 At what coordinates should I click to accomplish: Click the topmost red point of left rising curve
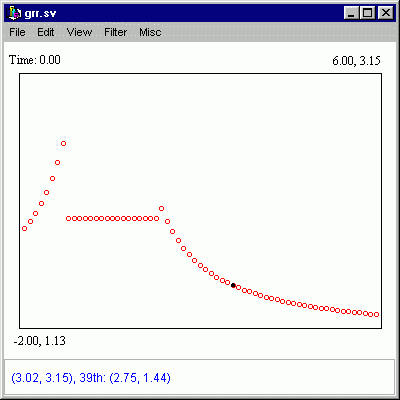(63, 144)
